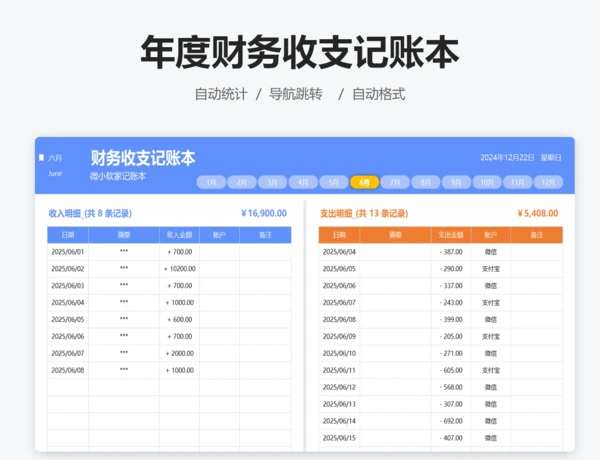
Task: Switch to the 11月 month tab
Action: [517, 182]
